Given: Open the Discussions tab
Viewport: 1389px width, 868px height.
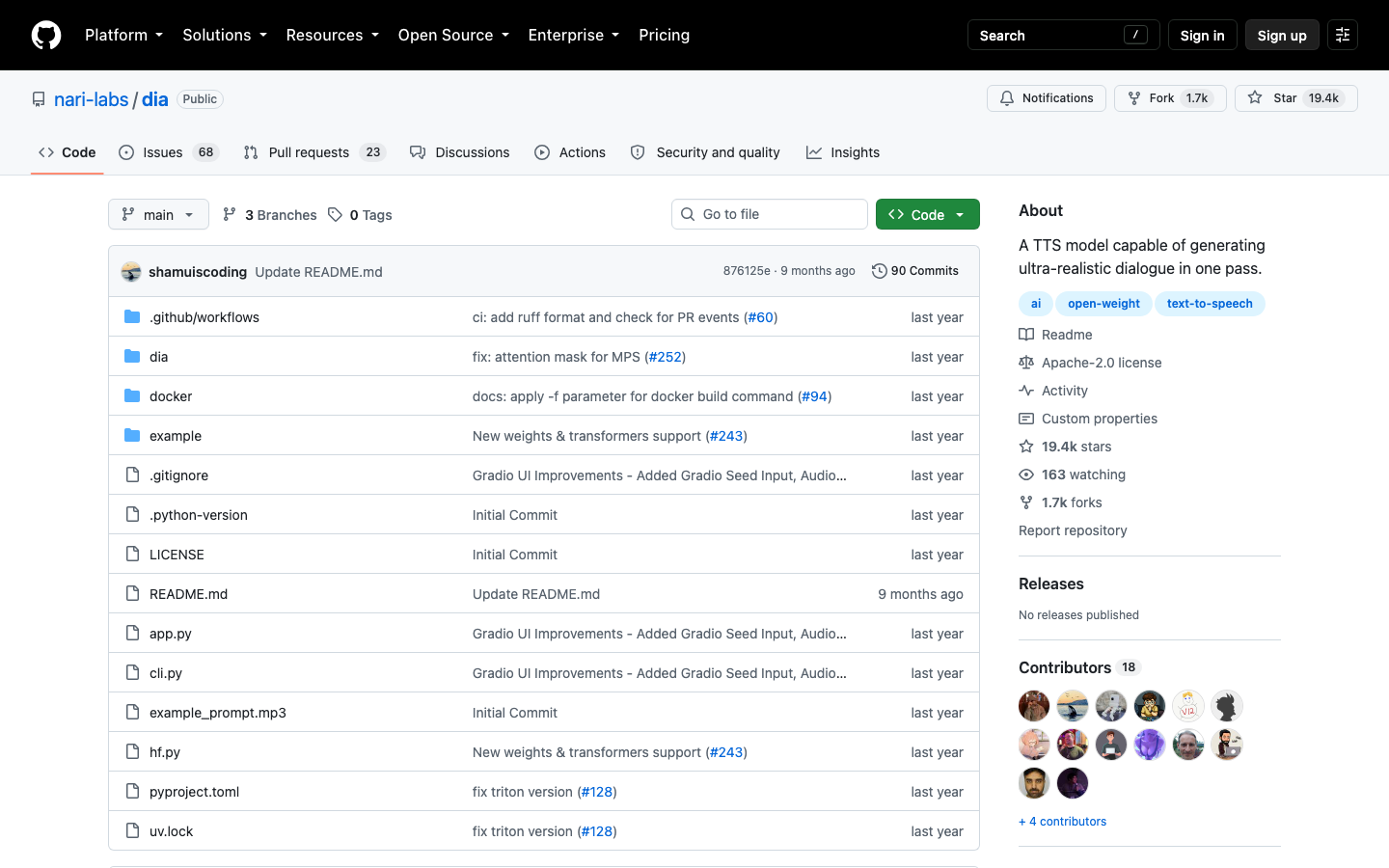Looking at the screenshot, I should 459,152.
